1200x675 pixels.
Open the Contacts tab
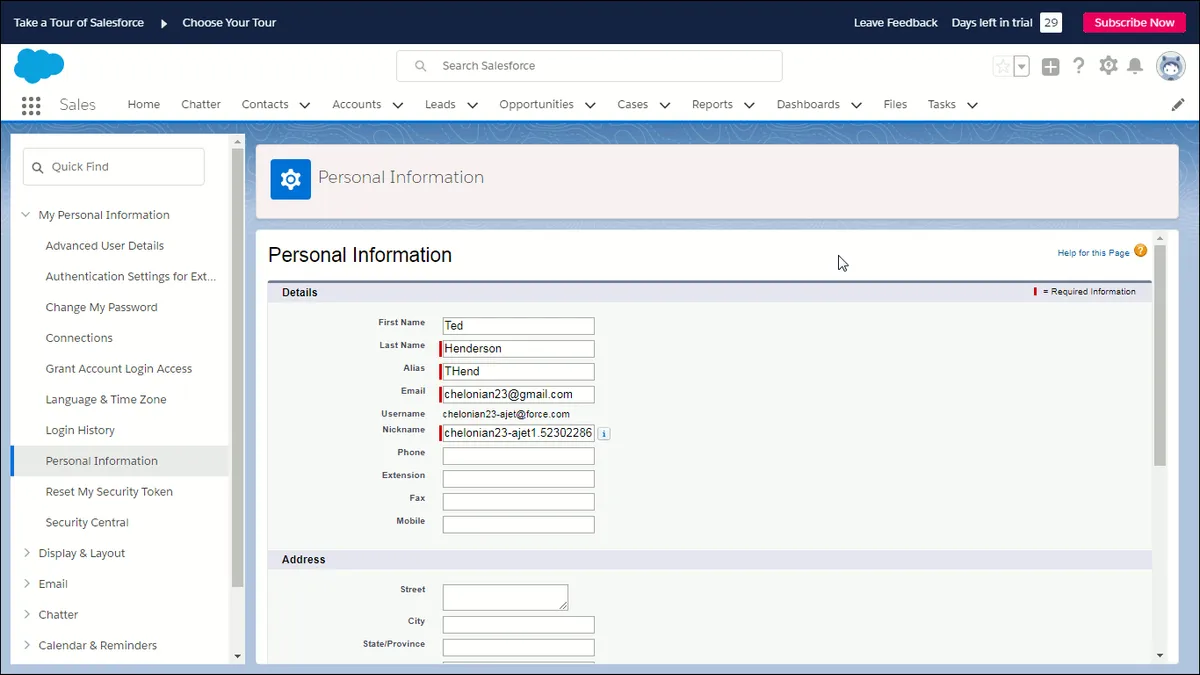point(265,104)
